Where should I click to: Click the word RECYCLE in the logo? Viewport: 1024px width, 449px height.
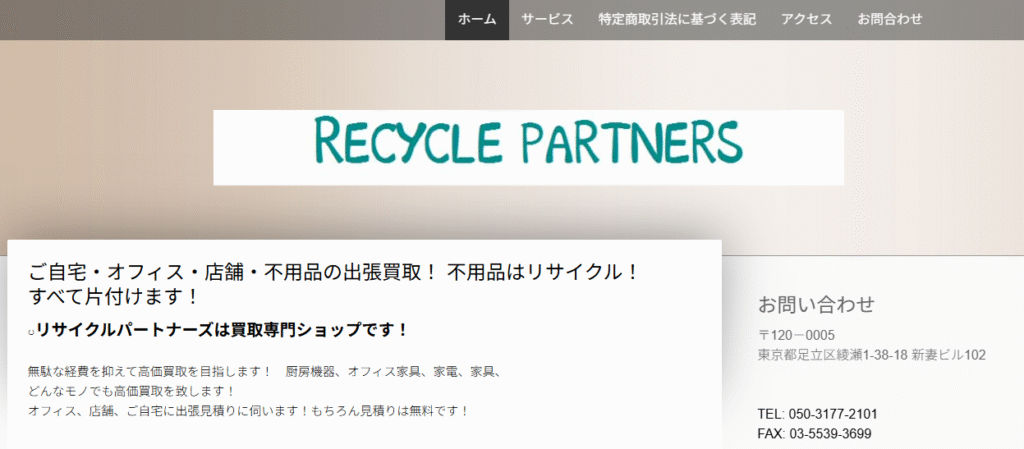coord(408,141)
